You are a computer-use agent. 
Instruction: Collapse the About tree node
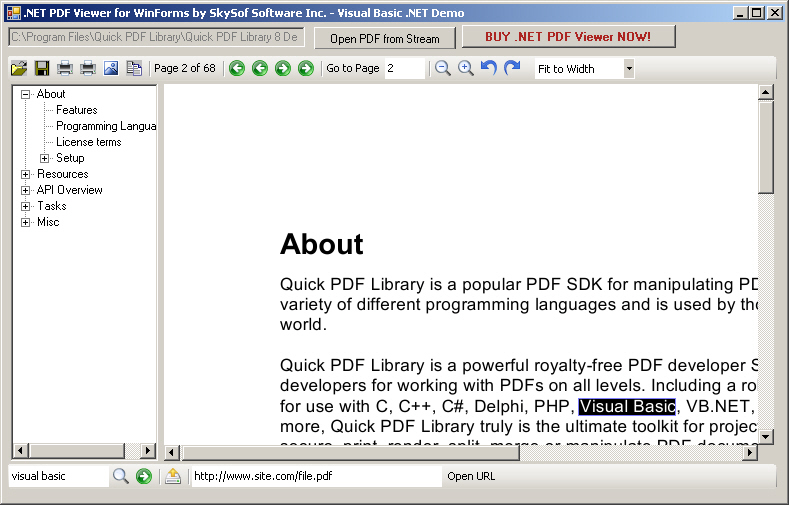[25, 94]
